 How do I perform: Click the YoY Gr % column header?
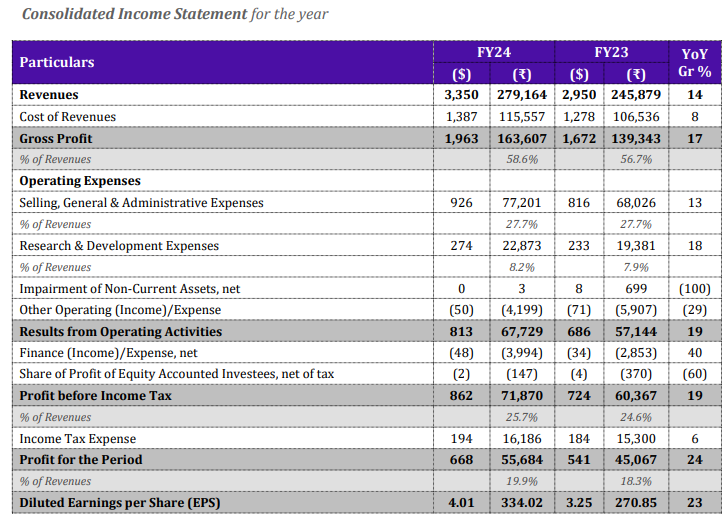pos(694,62)
